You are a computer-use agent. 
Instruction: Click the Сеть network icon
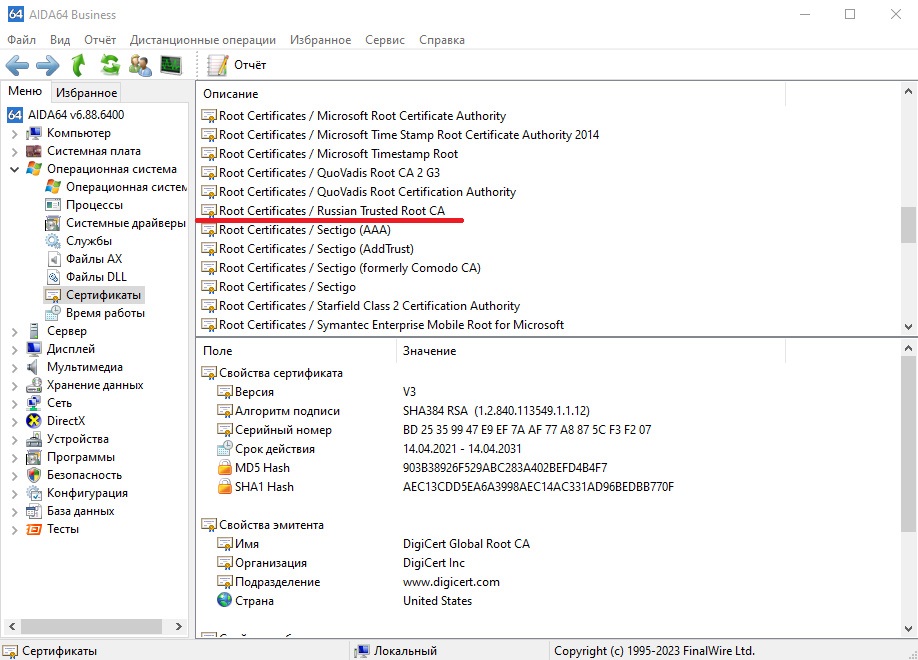[34, 403]
